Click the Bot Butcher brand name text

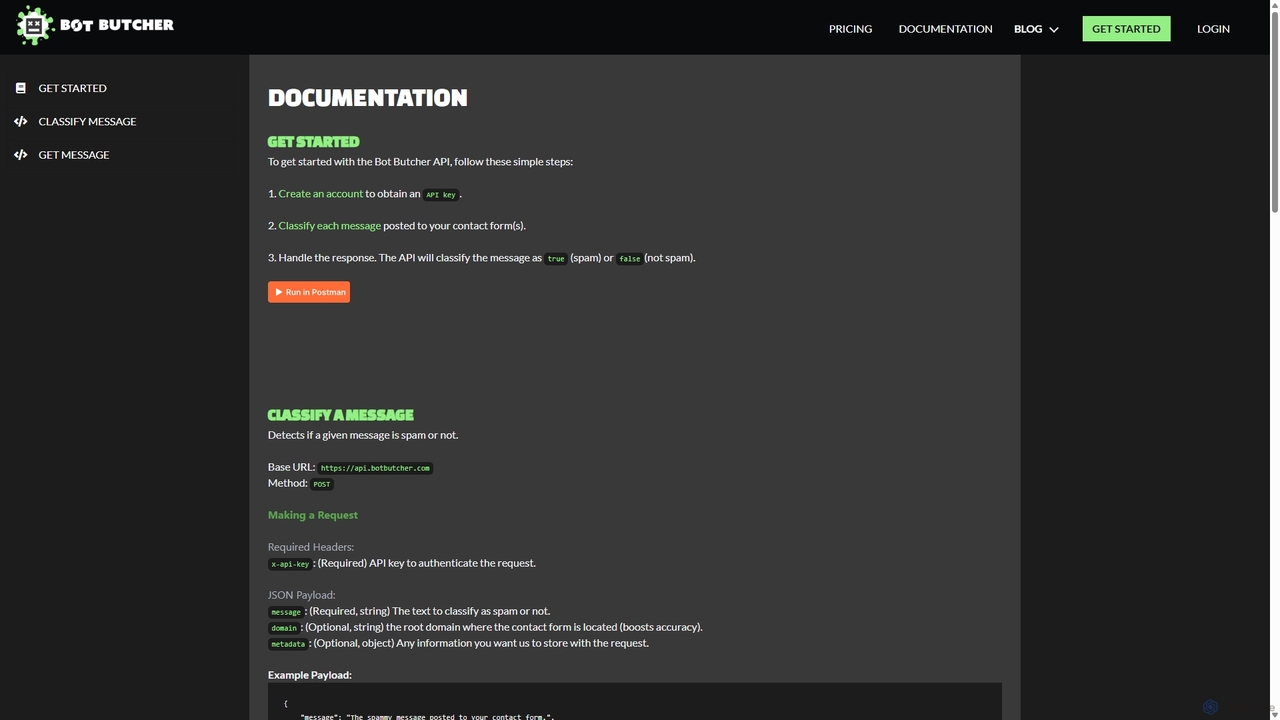point(117,25)
